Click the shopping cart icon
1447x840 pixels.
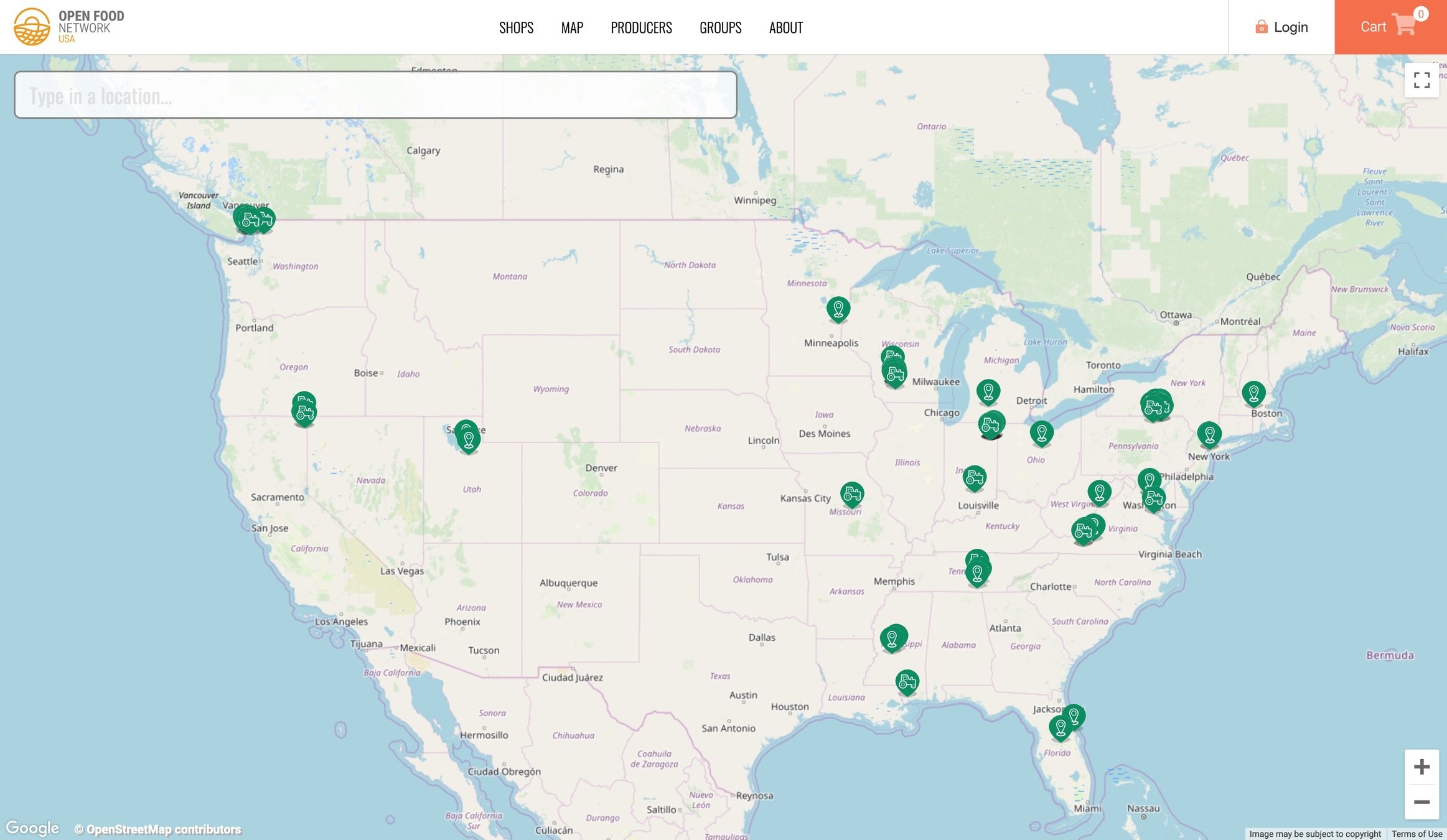1404,25
